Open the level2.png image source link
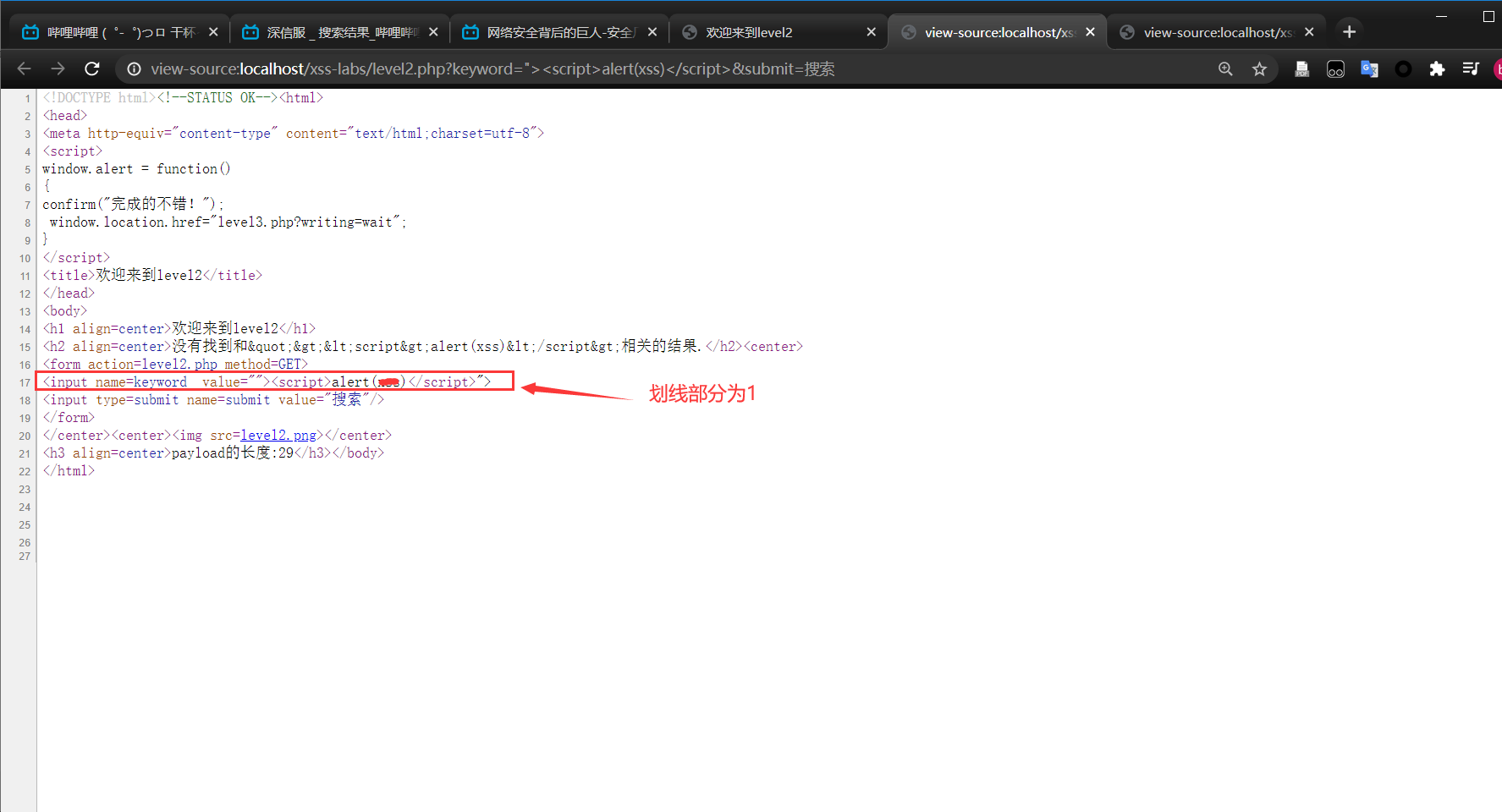The width and height of the screenshot is (1502, 812). 278,436
